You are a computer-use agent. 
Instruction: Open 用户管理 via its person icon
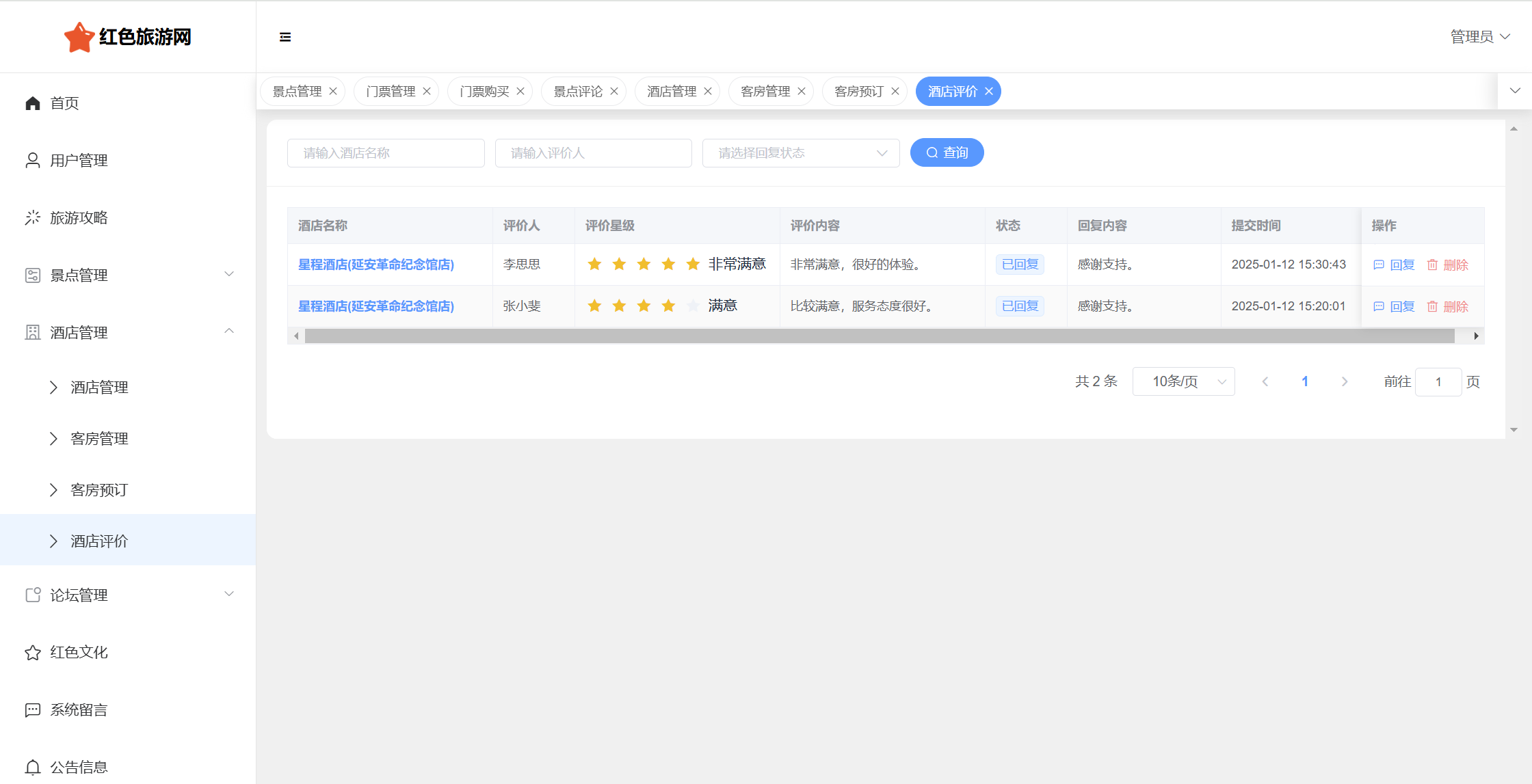click(32, 161)
